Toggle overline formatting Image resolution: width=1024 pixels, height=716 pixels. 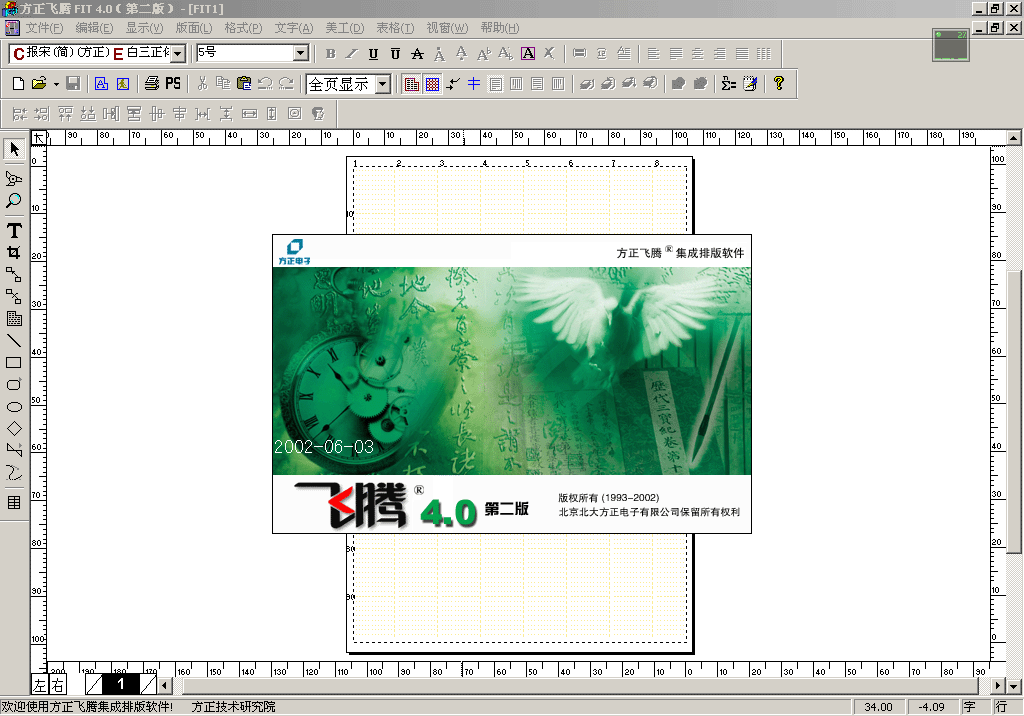[395, 54]
